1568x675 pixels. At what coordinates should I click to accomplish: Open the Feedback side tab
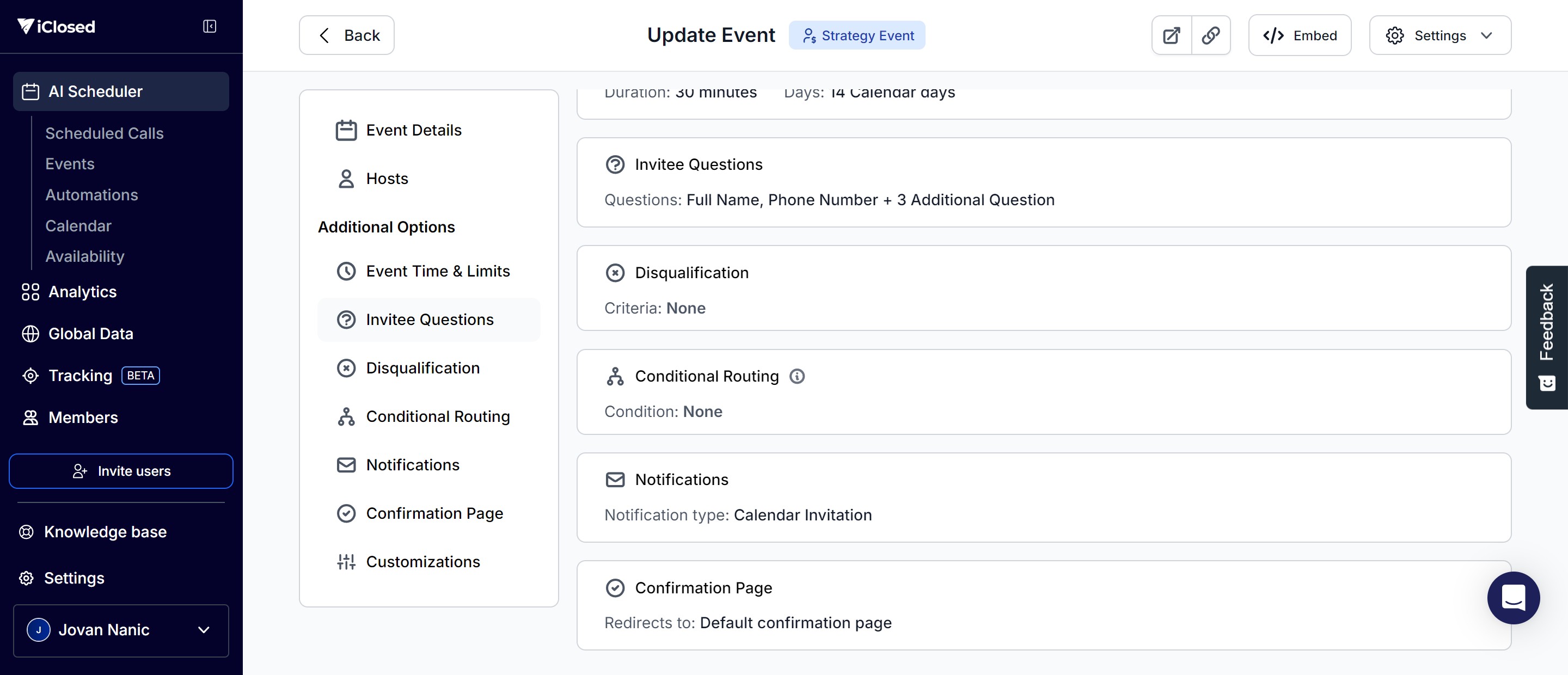click(1546, 336)
